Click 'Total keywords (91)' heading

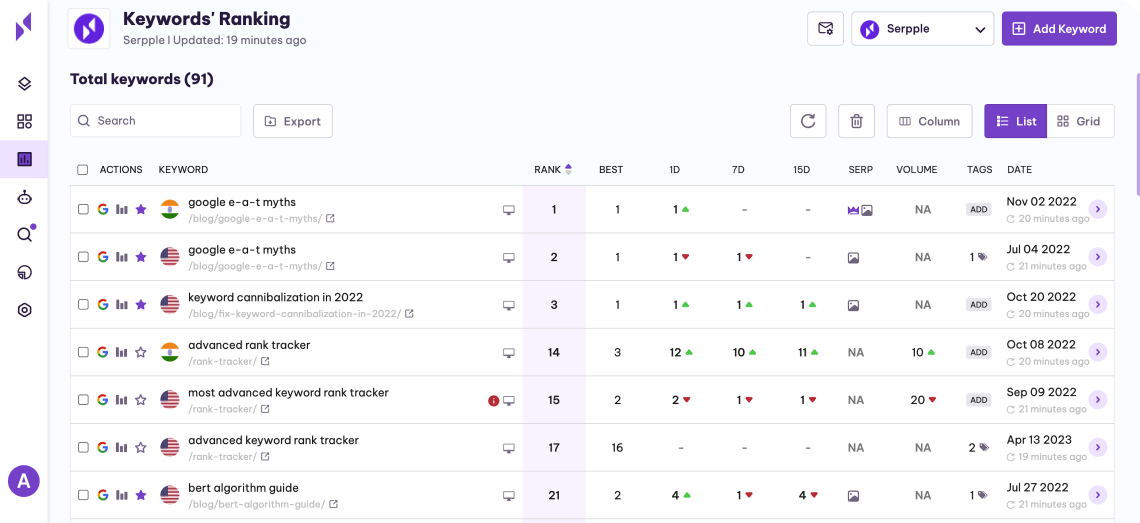coord(142,79)
